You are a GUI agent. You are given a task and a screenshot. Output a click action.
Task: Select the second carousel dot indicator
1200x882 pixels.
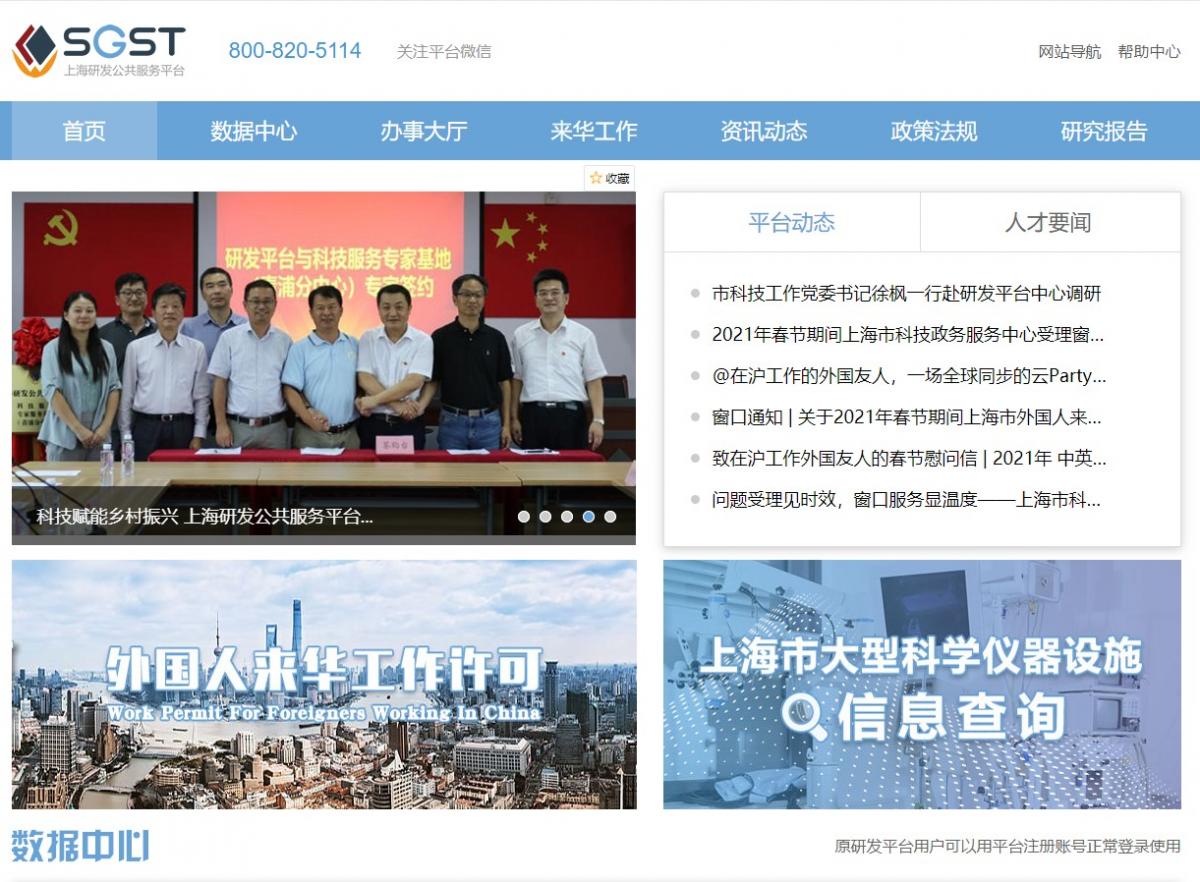click(x=545, y=517)
